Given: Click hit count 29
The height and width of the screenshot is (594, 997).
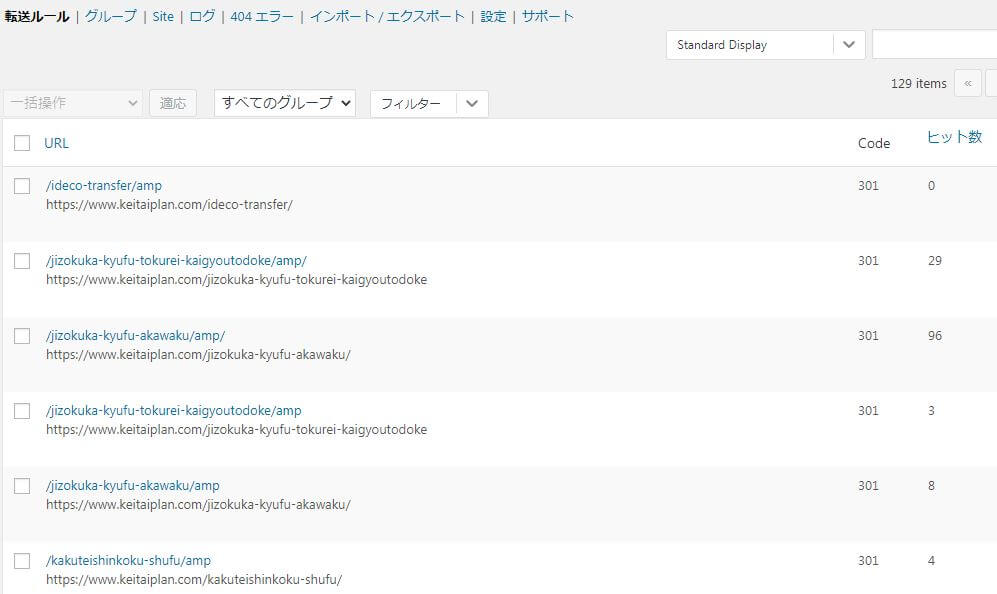Looking at the screenshot, I should click(935, 261).
